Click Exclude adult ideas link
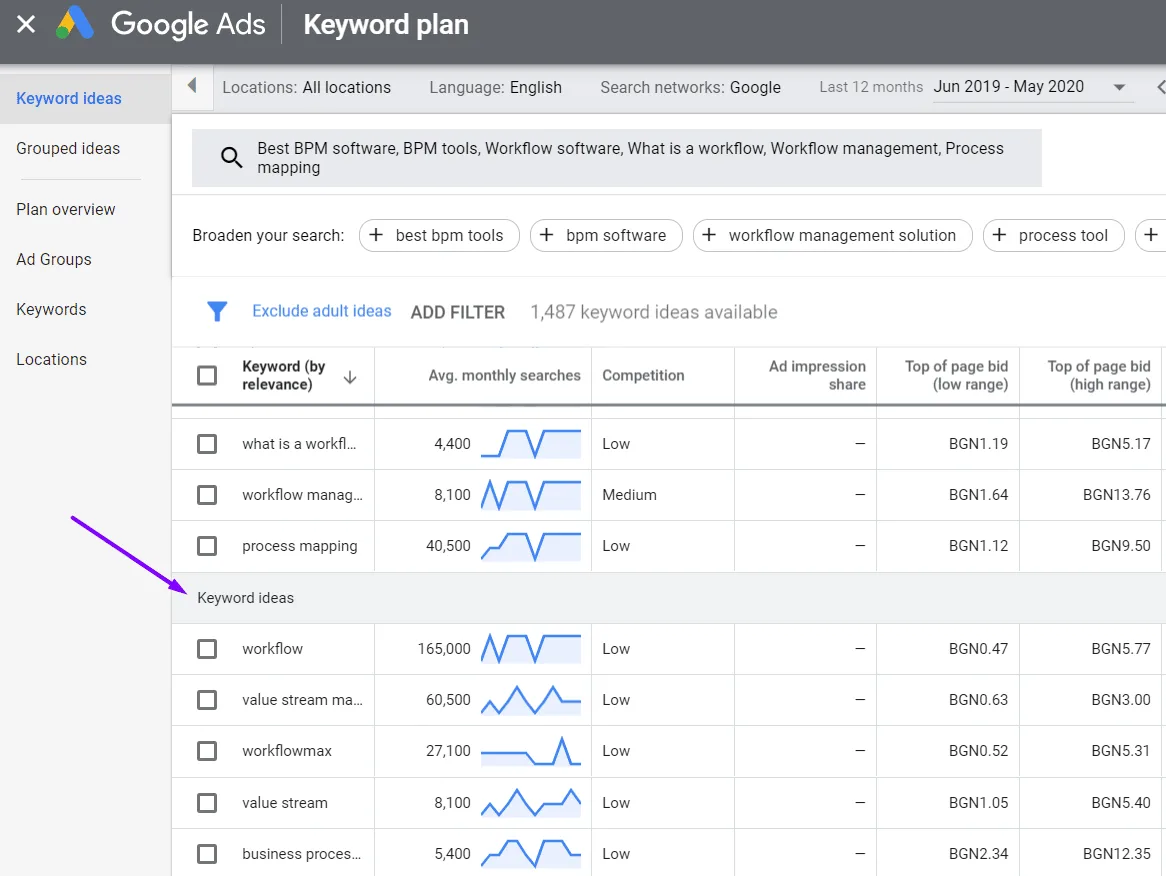The height and width of the screenshot is (876, 1166). tap(321, 311)
